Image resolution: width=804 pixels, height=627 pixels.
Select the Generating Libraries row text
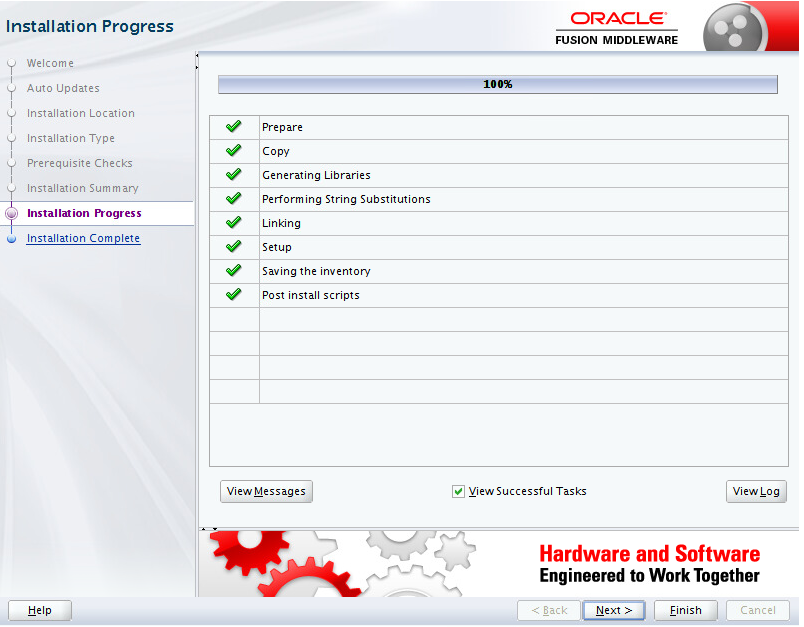pos(316,175)
